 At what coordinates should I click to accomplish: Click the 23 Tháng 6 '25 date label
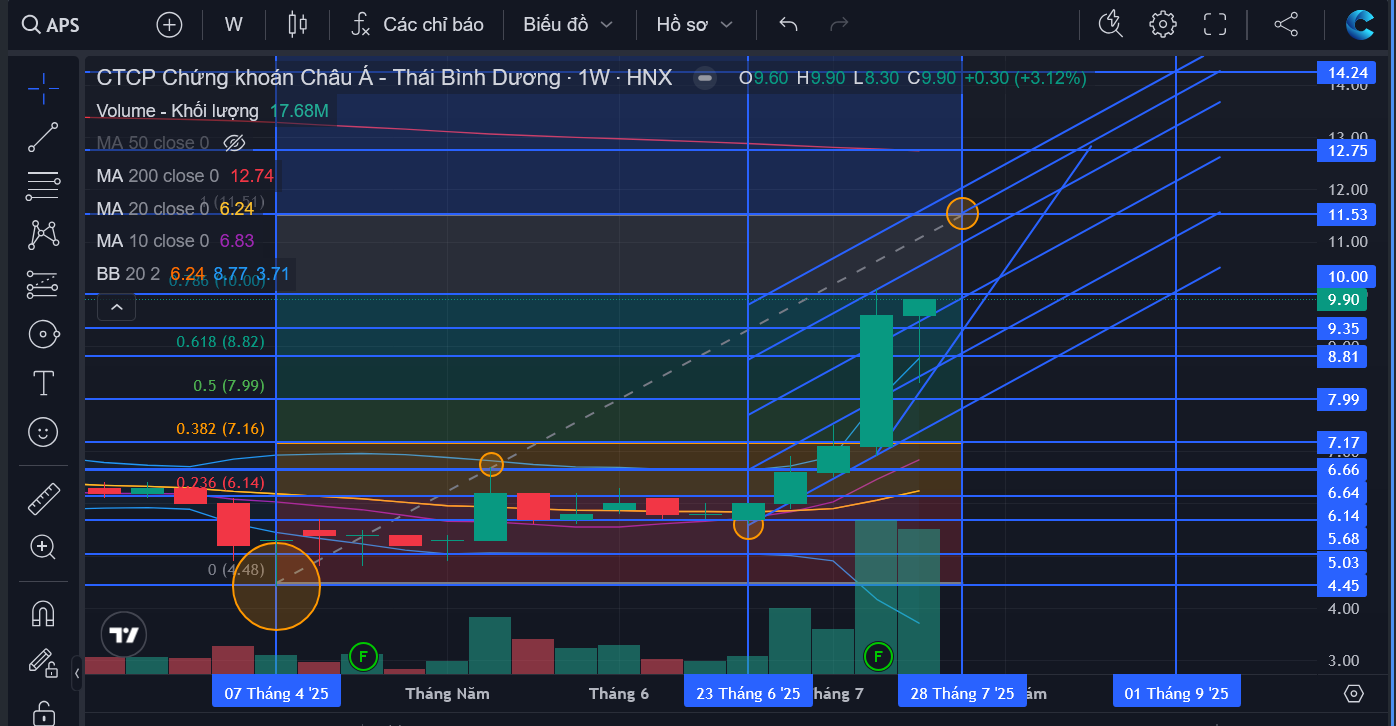(748, 693)
